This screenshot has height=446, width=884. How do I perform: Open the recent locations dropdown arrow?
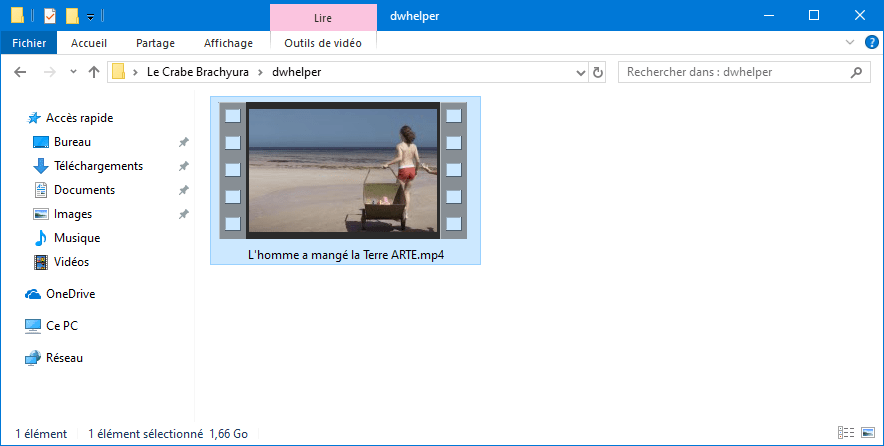click(73, 72)
